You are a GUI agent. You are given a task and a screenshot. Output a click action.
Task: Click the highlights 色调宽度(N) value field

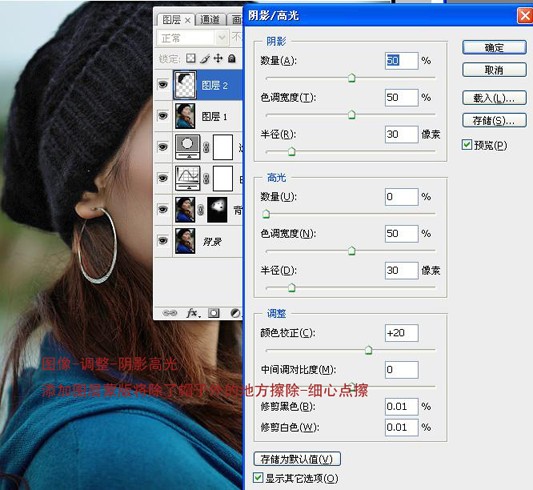(x=401, y=233)
